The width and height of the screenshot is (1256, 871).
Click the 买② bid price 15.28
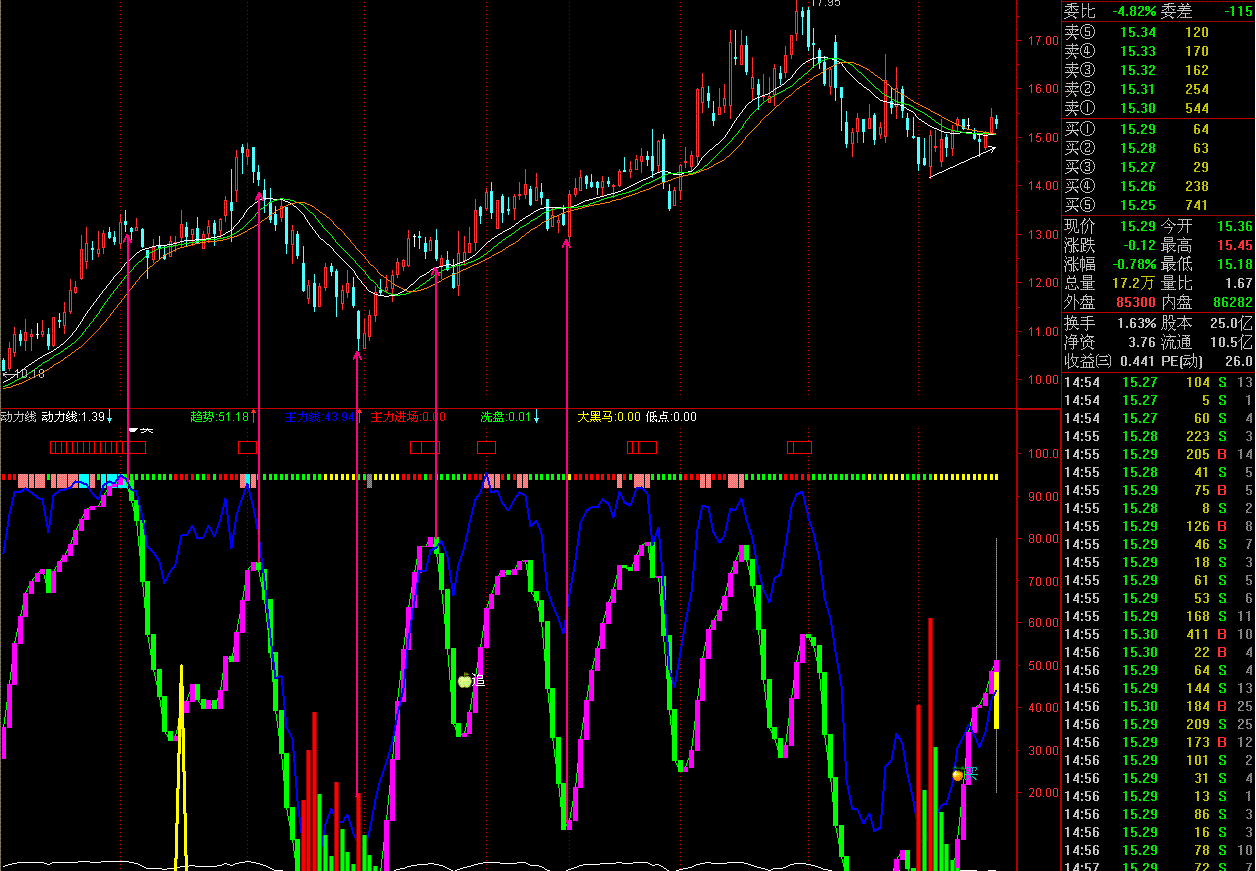pyautogui.click(x=1138, y=148)
